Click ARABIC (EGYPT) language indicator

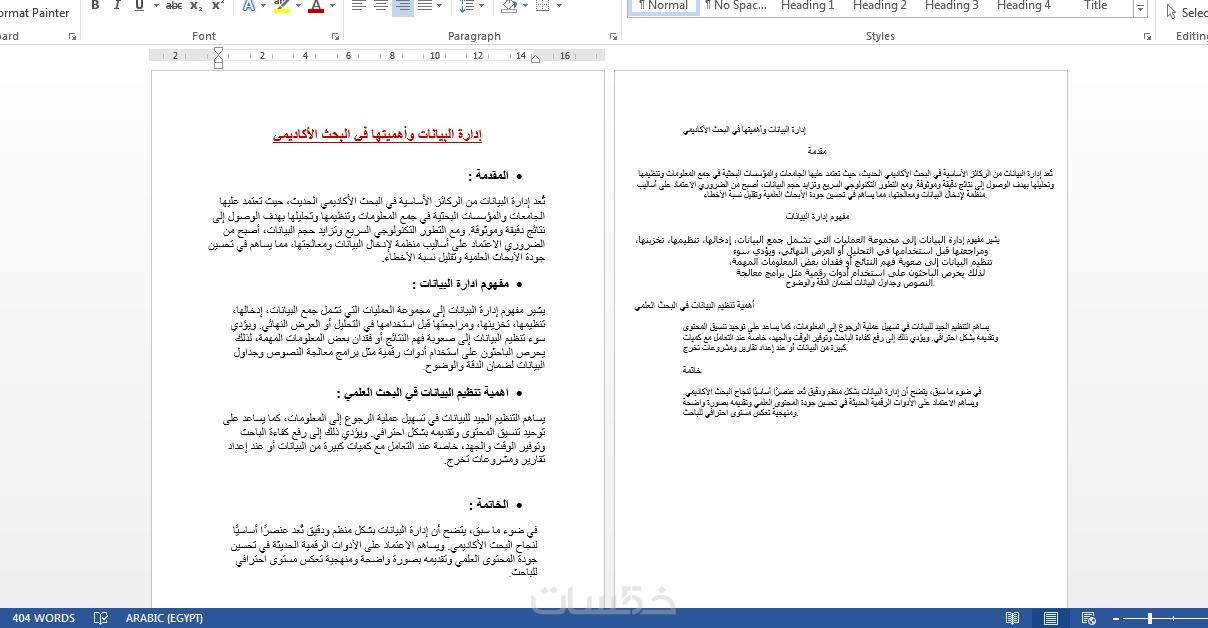pos(164,618)
